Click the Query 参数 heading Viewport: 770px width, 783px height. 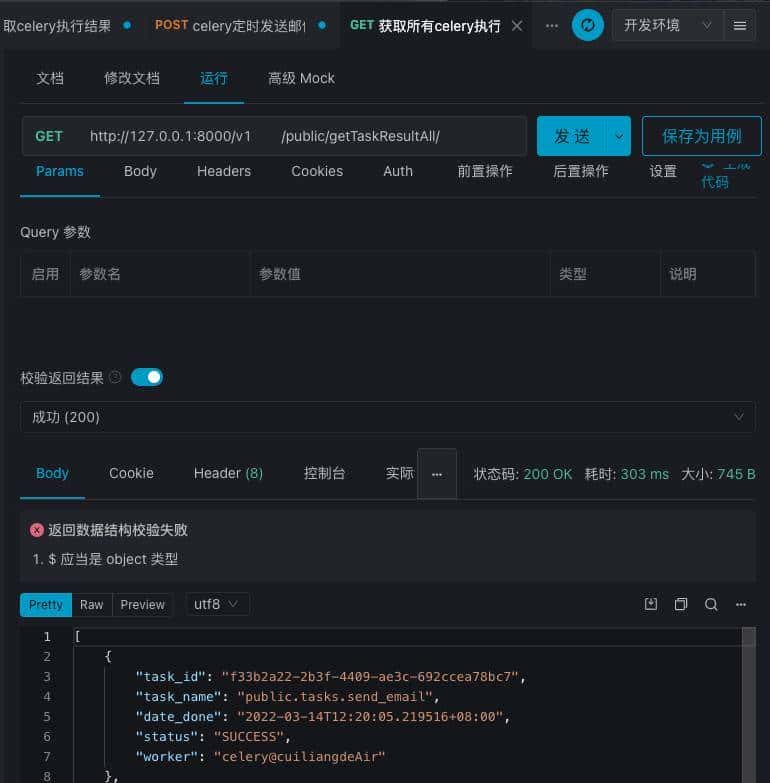click(x=55, y=232)
